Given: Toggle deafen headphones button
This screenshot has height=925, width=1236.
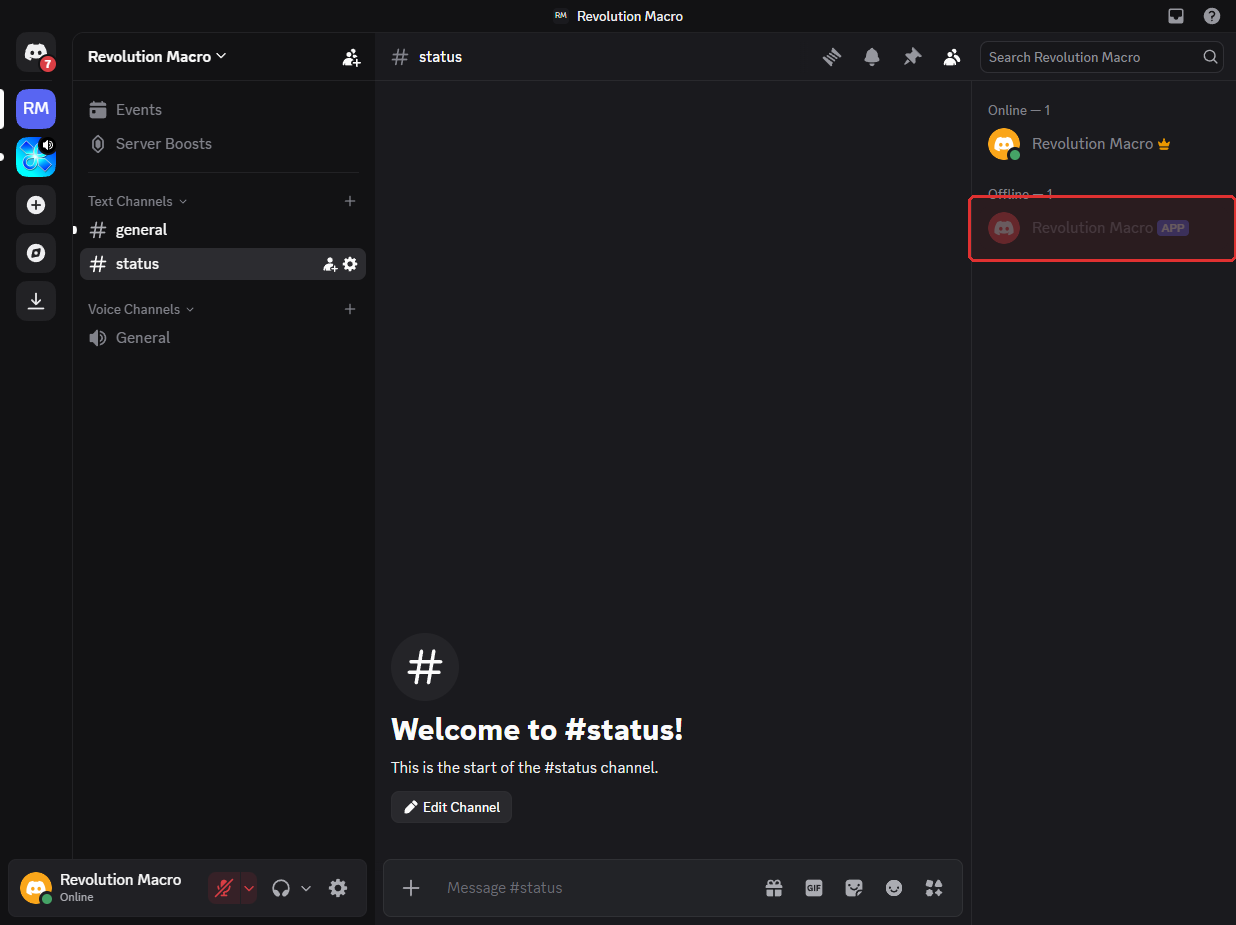Looking at the screenshot, I should 281,888.
